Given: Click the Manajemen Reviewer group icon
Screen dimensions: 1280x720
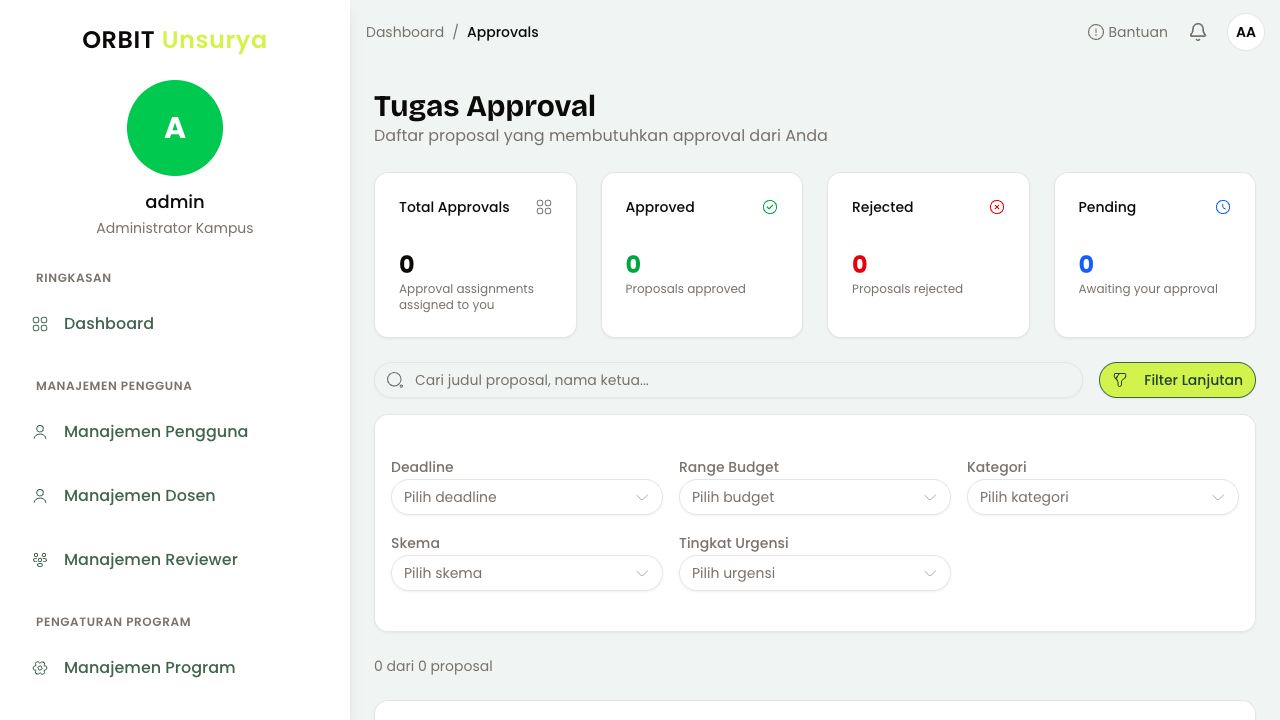Looking at the screenshot, I should pos(40,560).
